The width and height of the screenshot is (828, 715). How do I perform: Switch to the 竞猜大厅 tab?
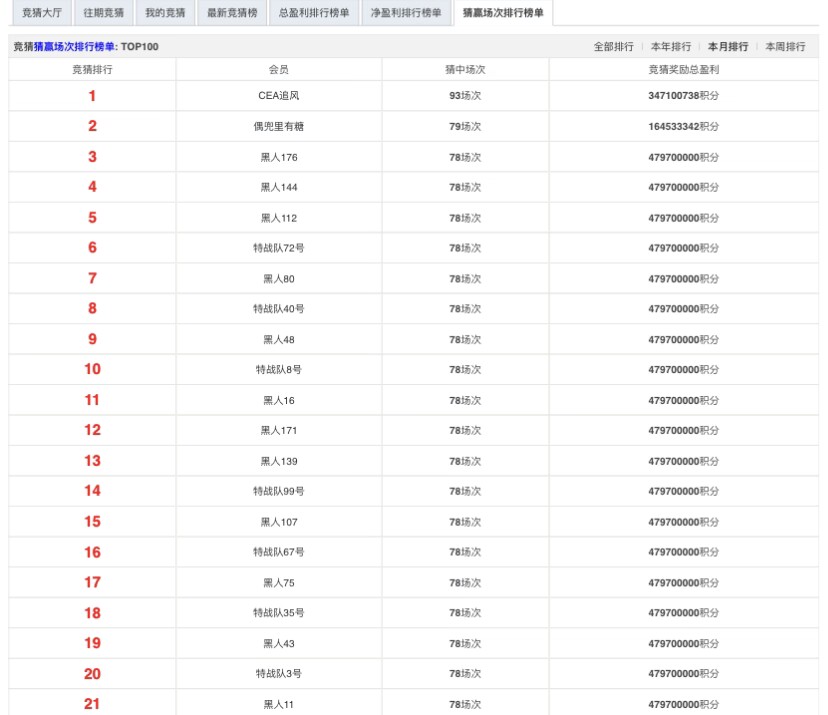coord(40,13)
